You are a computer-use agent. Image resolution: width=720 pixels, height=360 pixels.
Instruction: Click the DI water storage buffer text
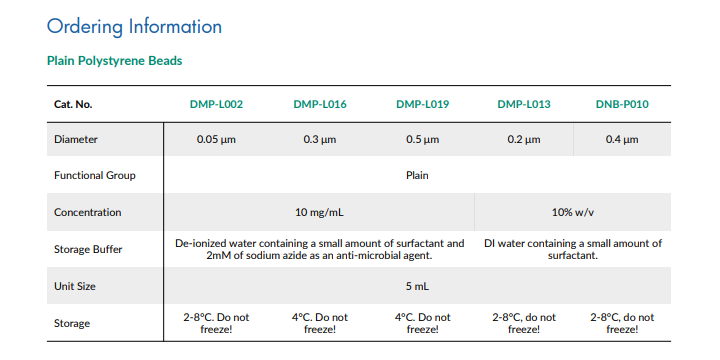pos(573,249)
